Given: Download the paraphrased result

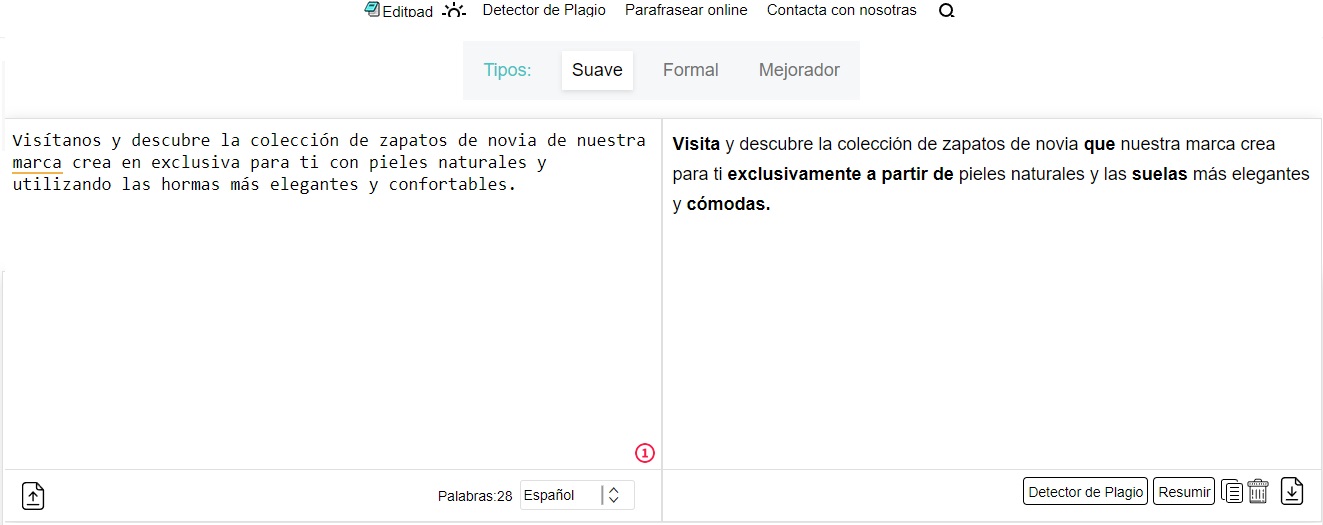Looking at the screenshot, I should point(1292,491).
